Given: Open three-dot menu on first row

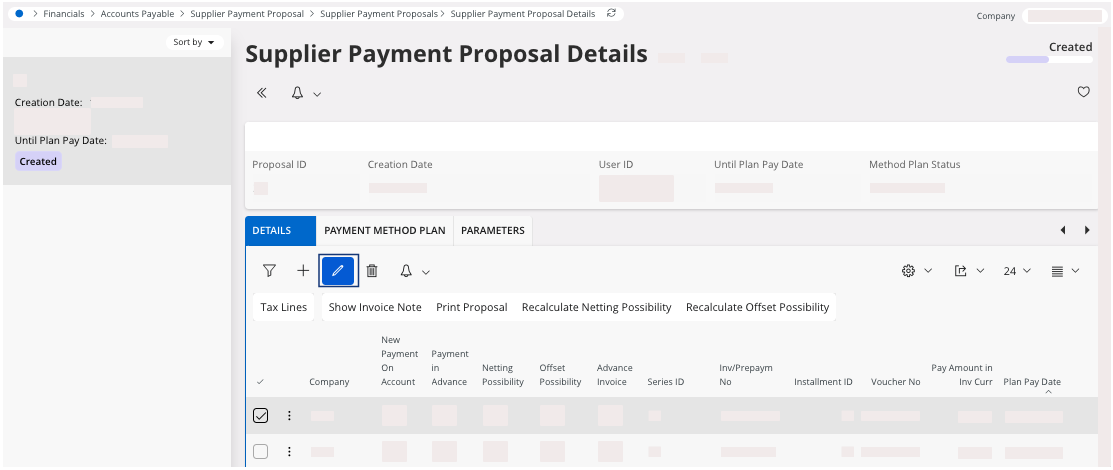Looking at the screenshot, I should [290, 416].
